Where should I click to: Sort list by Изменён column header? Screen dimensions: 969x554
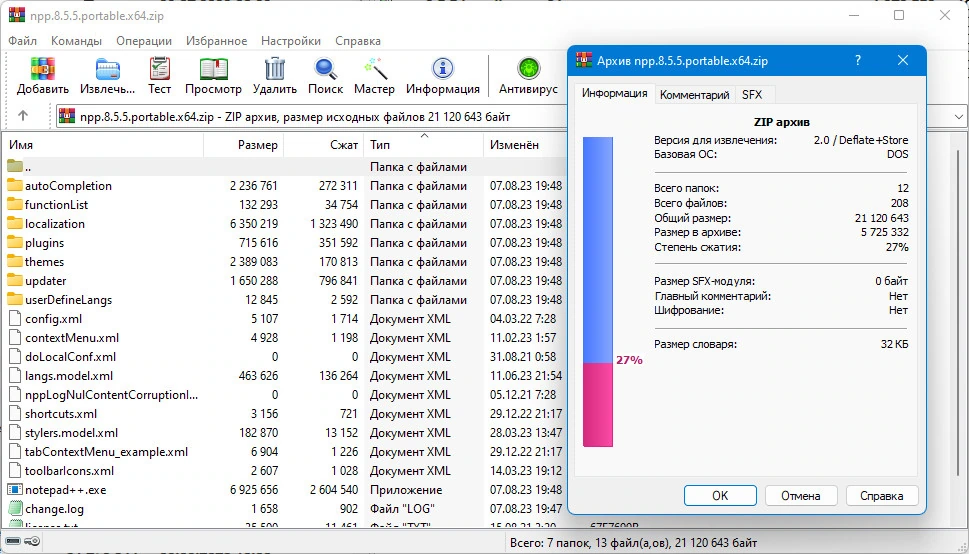(x=525, y=145)
